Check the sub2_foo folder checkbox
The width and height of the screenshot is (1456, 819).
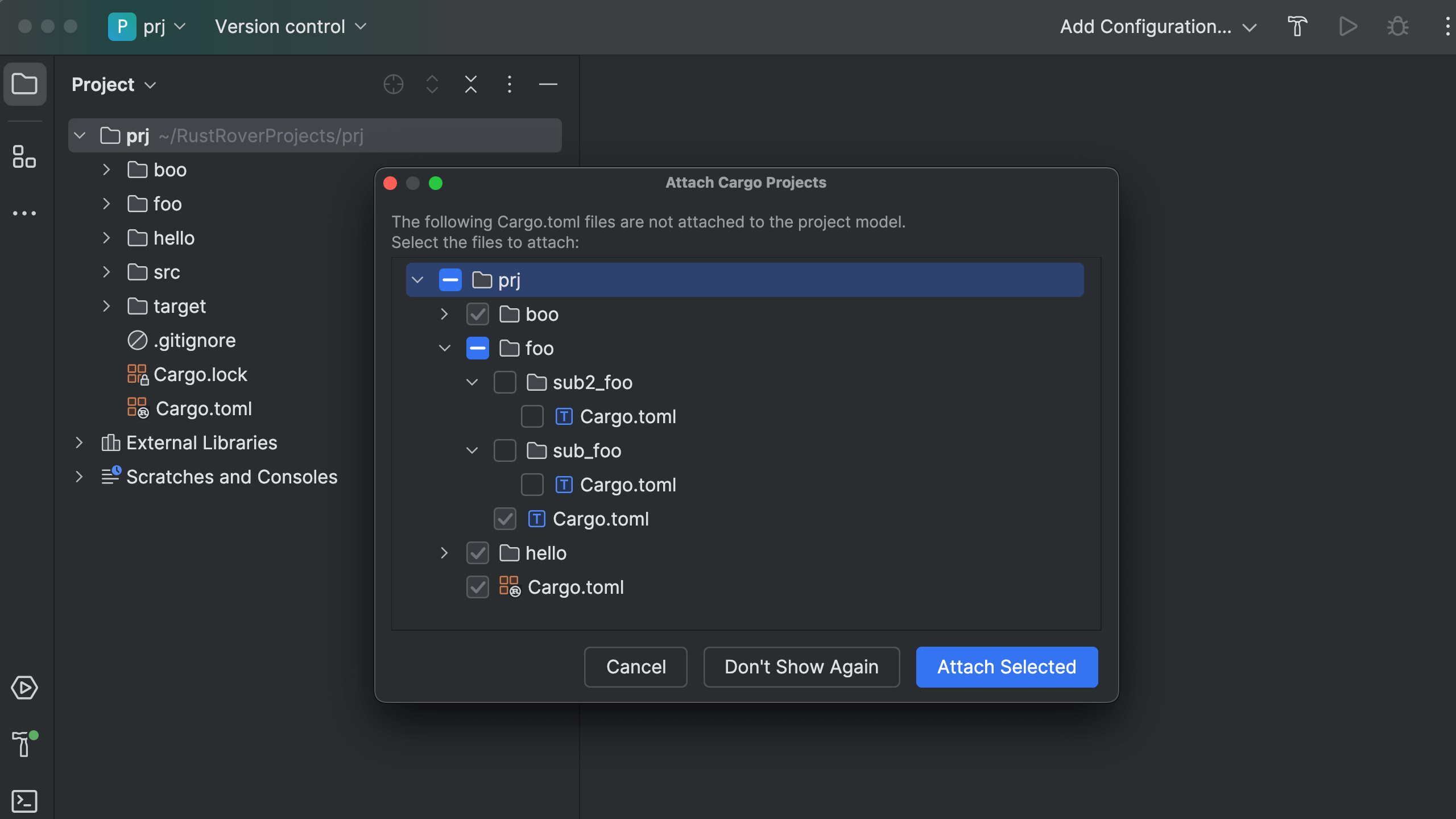click(x=504, y=382)
